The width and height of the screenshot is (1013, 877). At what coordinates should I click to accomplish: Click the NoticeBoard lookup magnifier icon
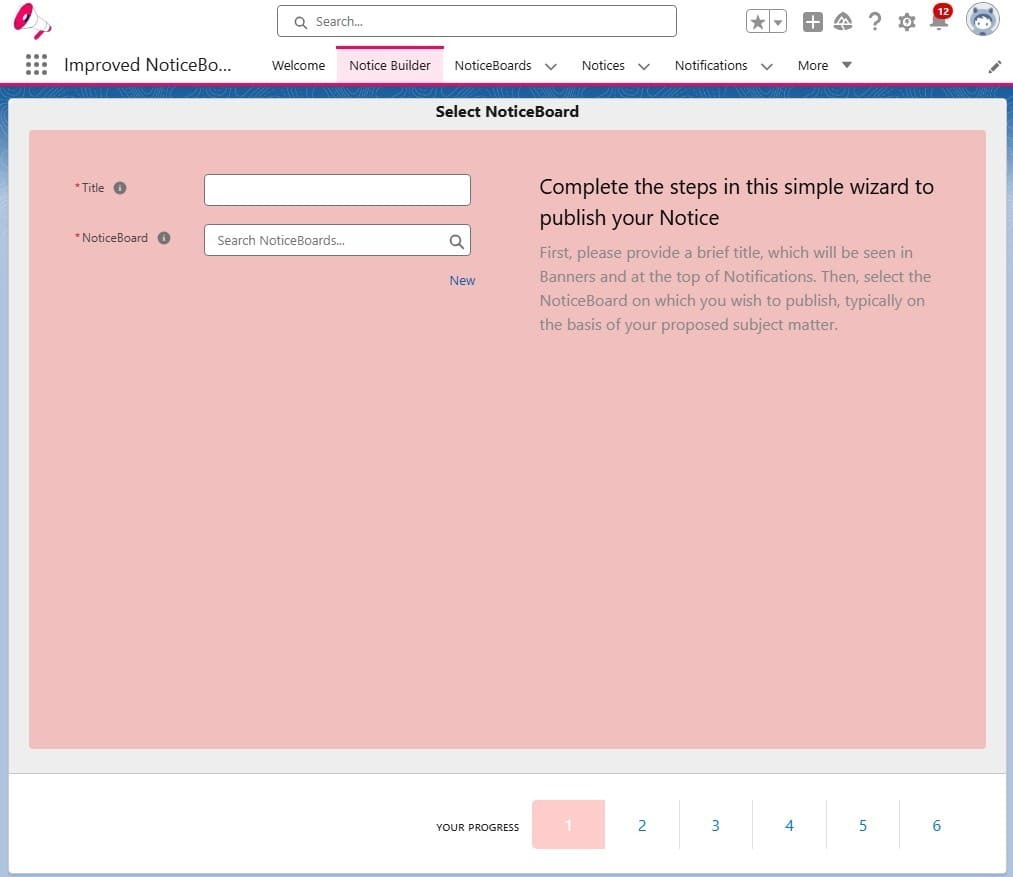point(456,241)
